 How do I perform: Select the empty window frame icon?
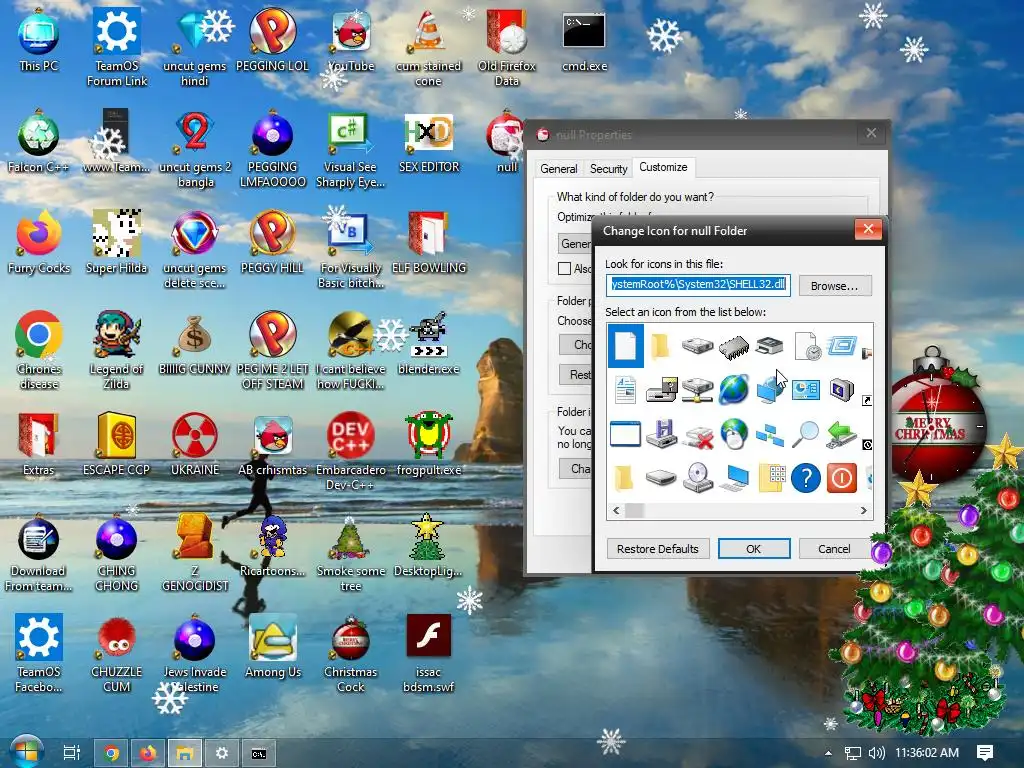625,434
